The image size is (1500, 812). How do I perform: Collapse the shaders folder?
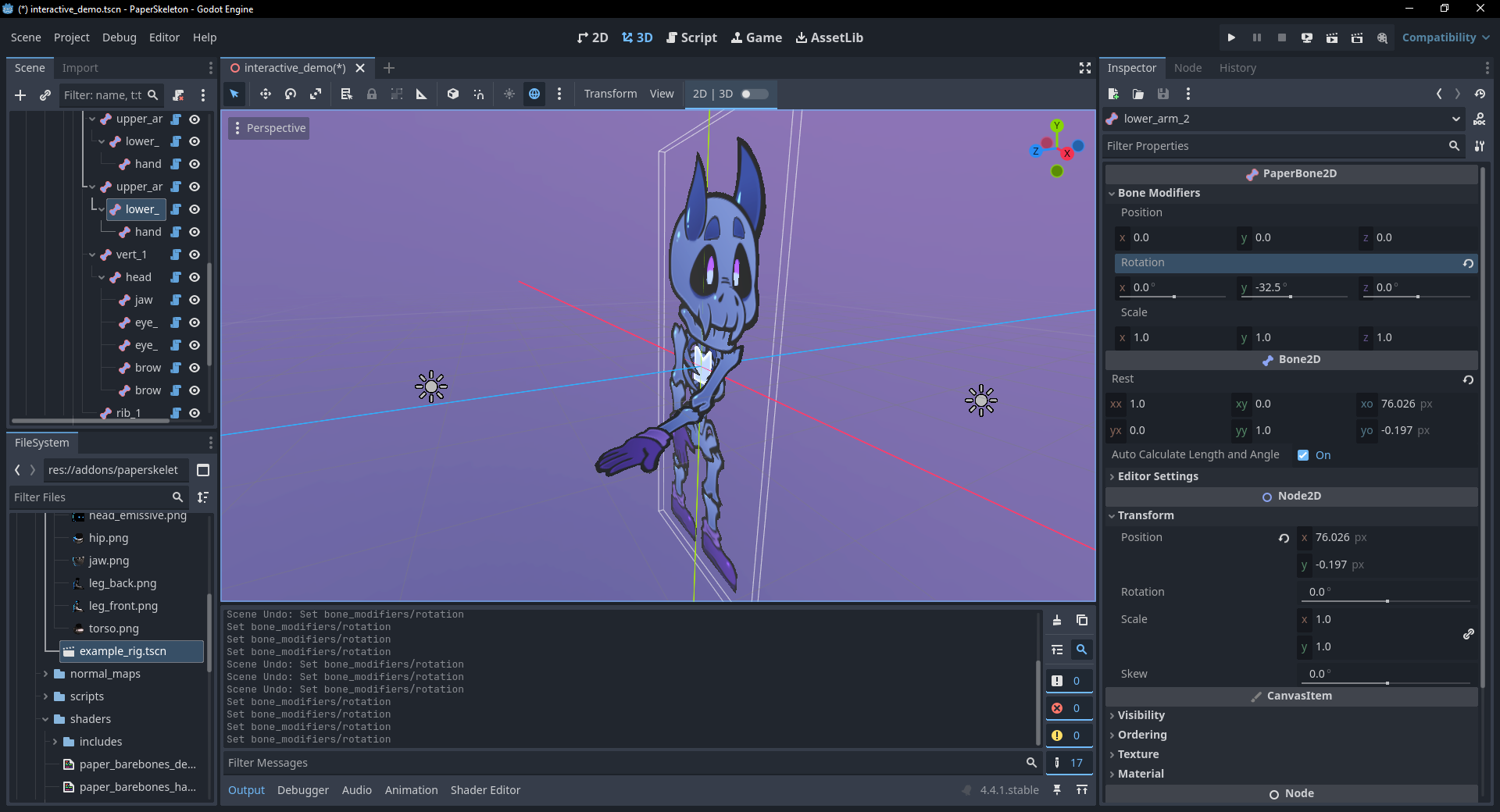(x=45, y=719)
